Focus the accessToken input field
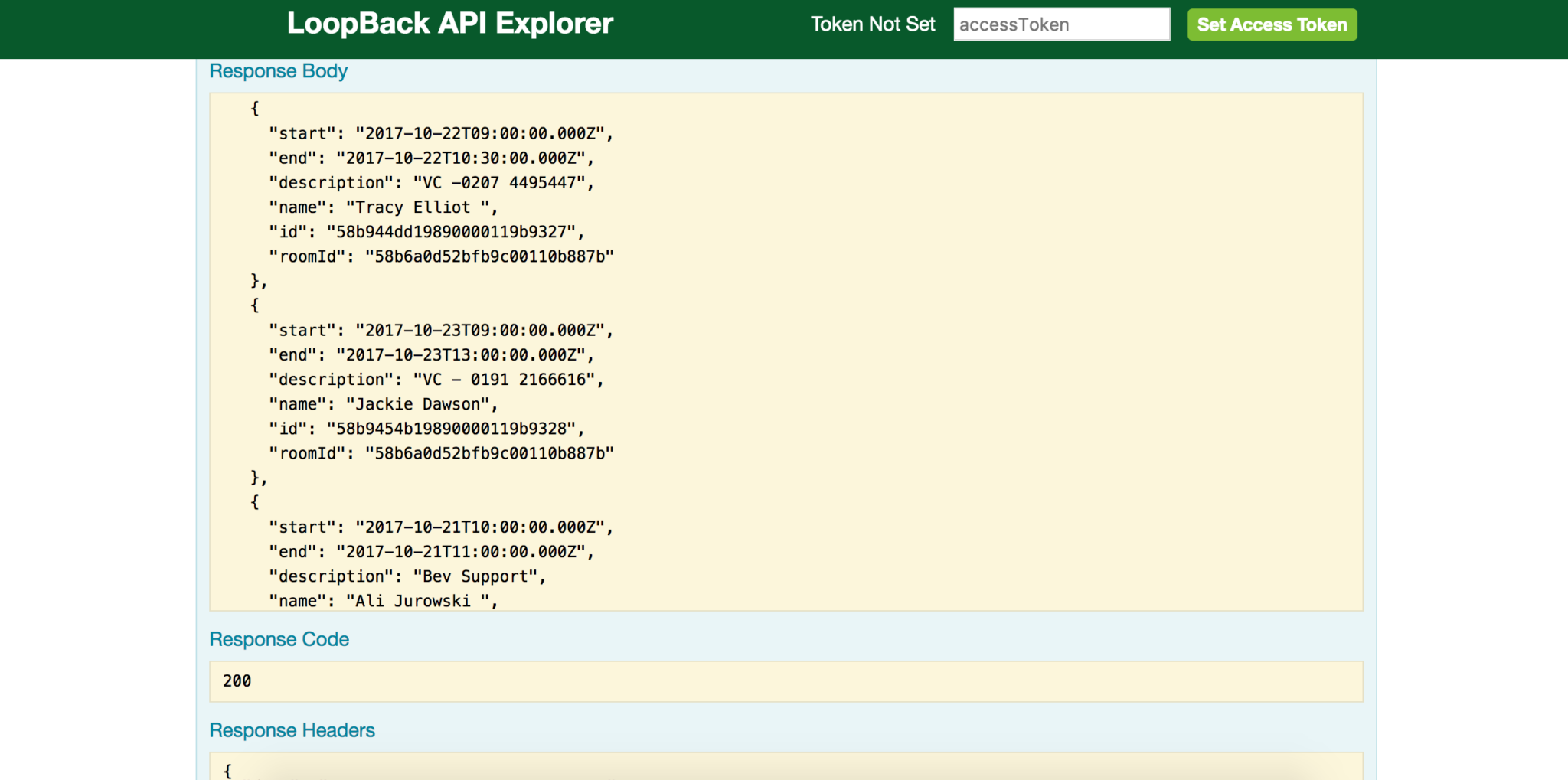The image size is (1568, 780). [1061, 24]
